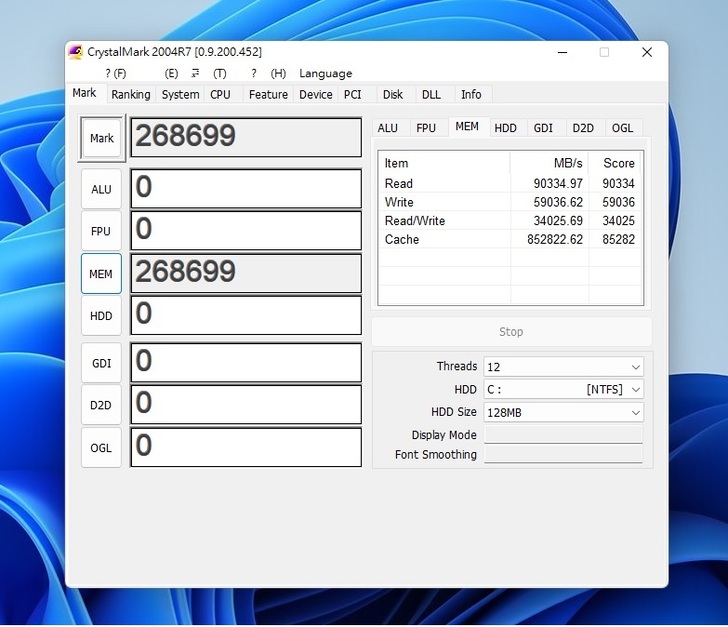
Task: Open the HDD drive selection dropdown
Action: 563,390
